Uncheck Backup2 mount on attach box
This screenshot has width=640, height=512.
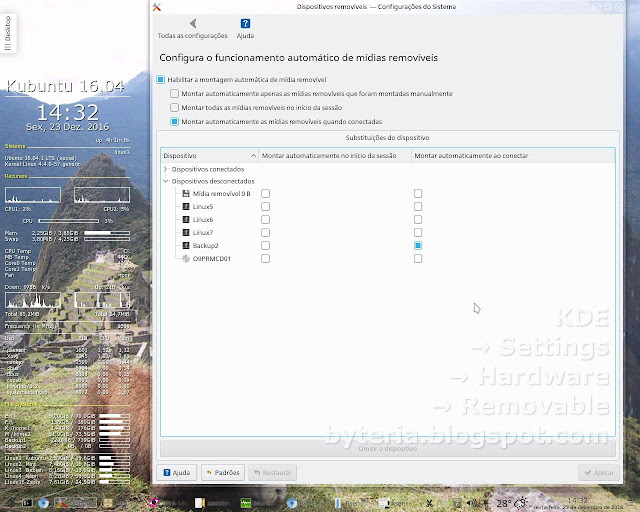[x=418, y=245]
